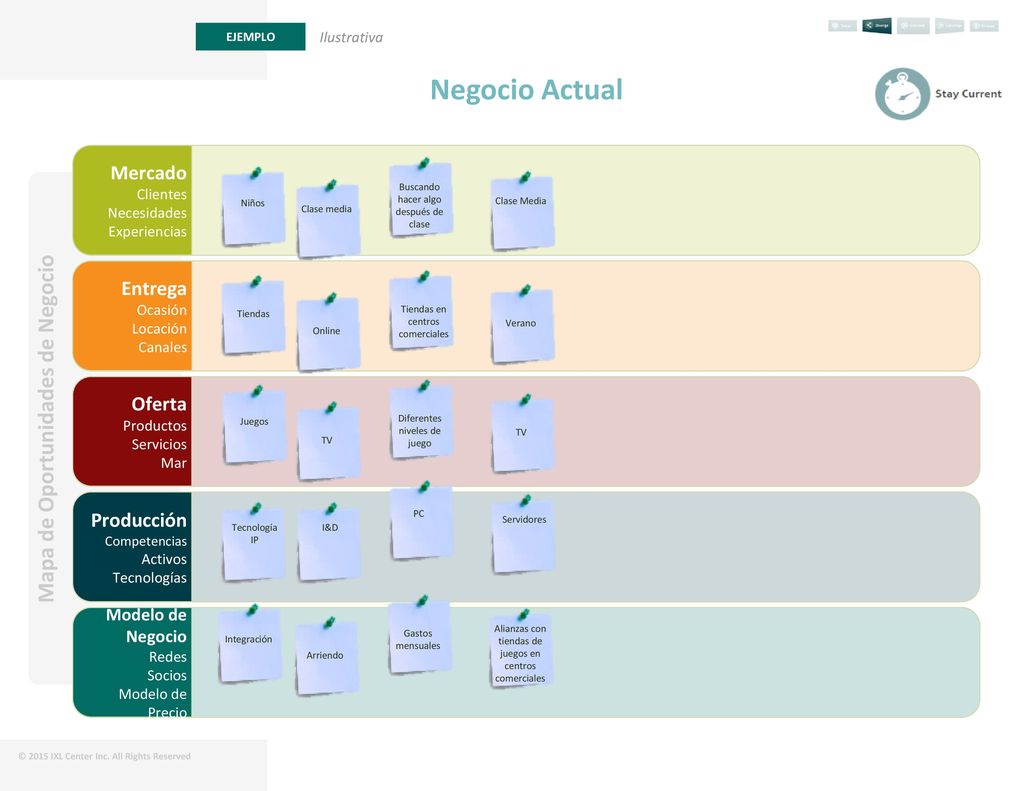This screenshot has width=1024, height=791.
Task: Select the Alianzas con tiendas de juegos note
Action: (x=520, y=650)
